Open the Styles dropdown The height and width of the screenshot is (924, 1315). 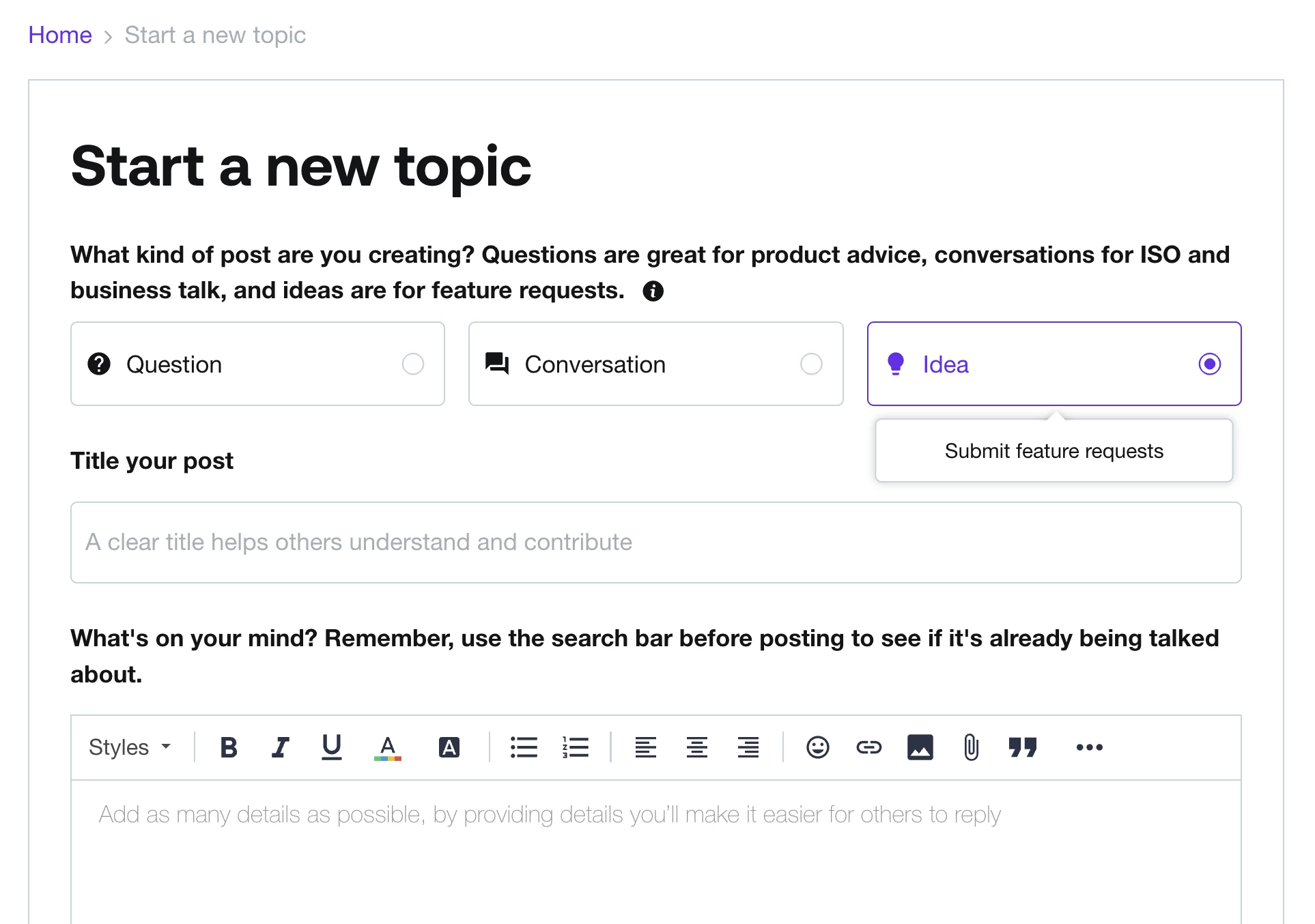pos(130,747)
